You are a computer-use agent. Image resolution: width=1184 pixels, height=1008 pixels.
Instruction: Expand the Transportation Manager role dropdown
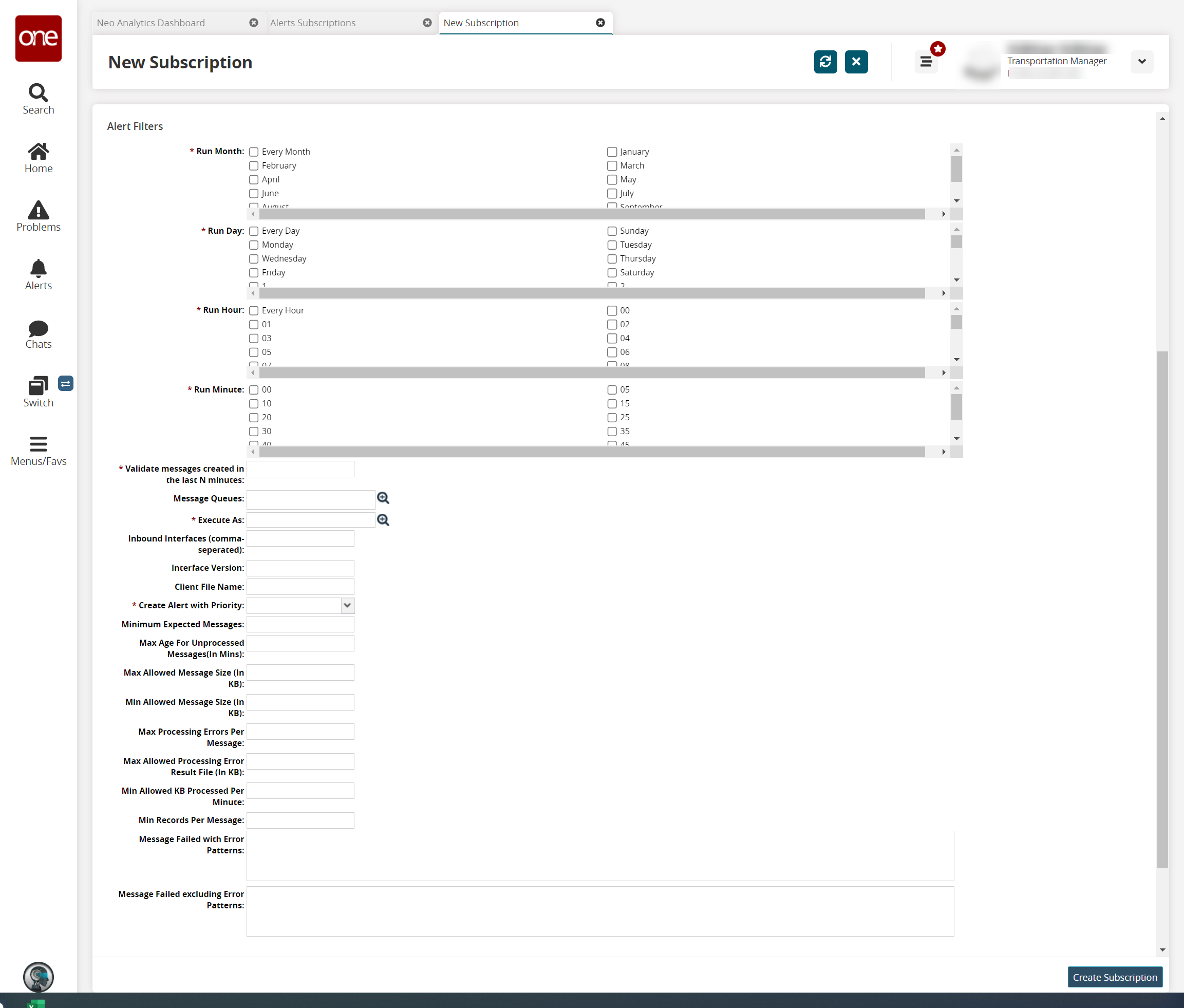coord(1143,62)
